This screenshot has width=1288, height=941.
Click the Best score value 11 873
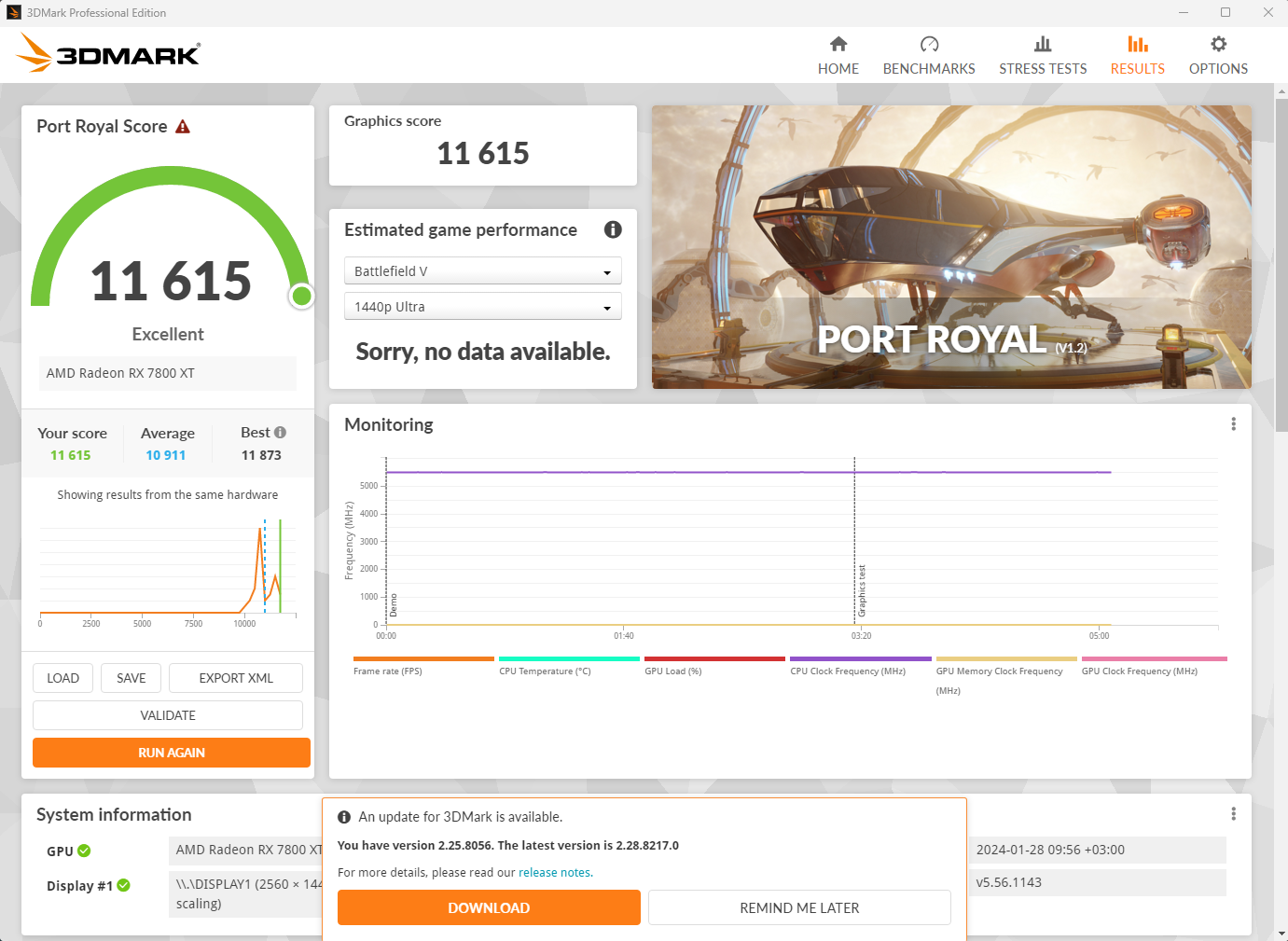coord(261,455)
